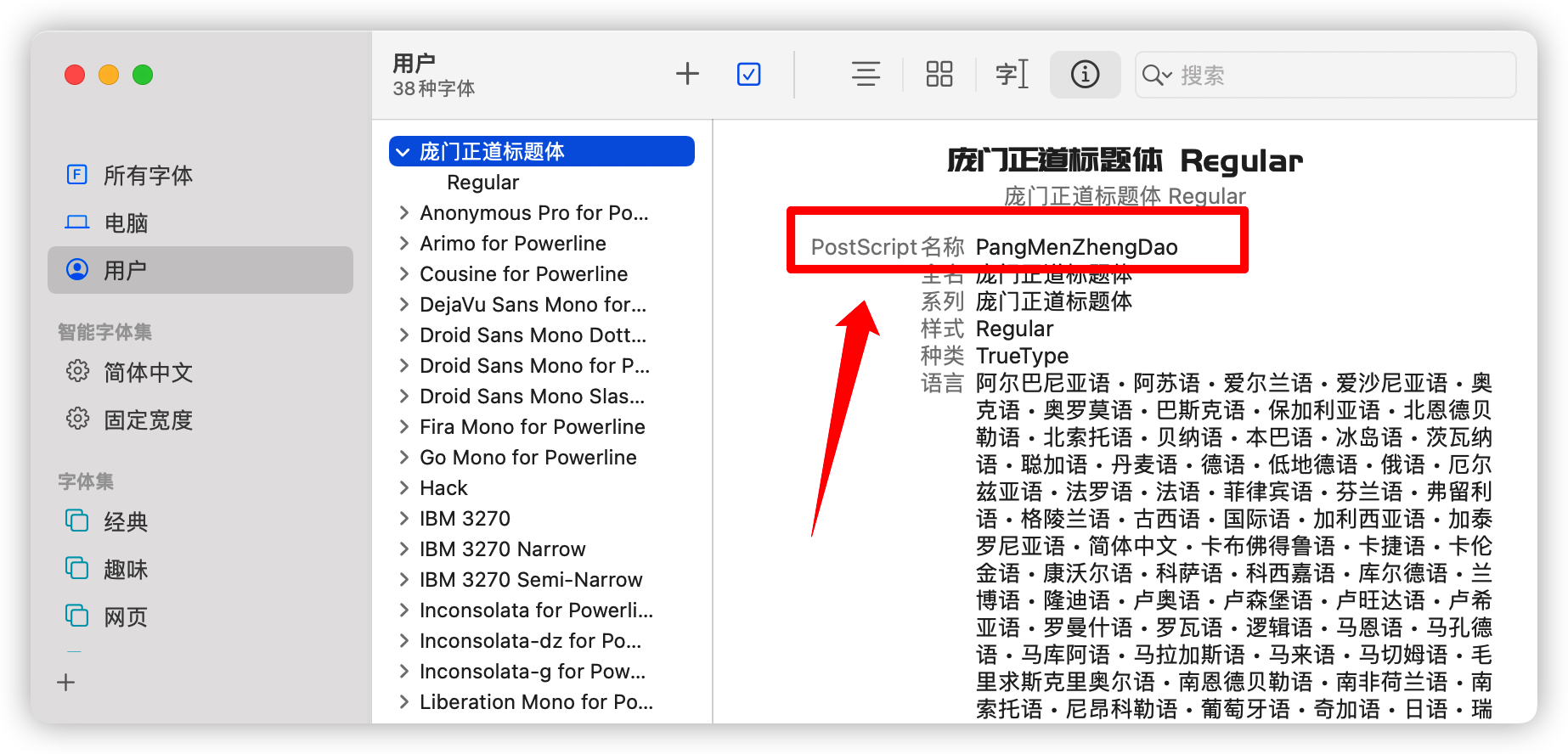Switch to sample lines preview view
This screenshot has height=754, width=1568.
(x=866, y=75)
